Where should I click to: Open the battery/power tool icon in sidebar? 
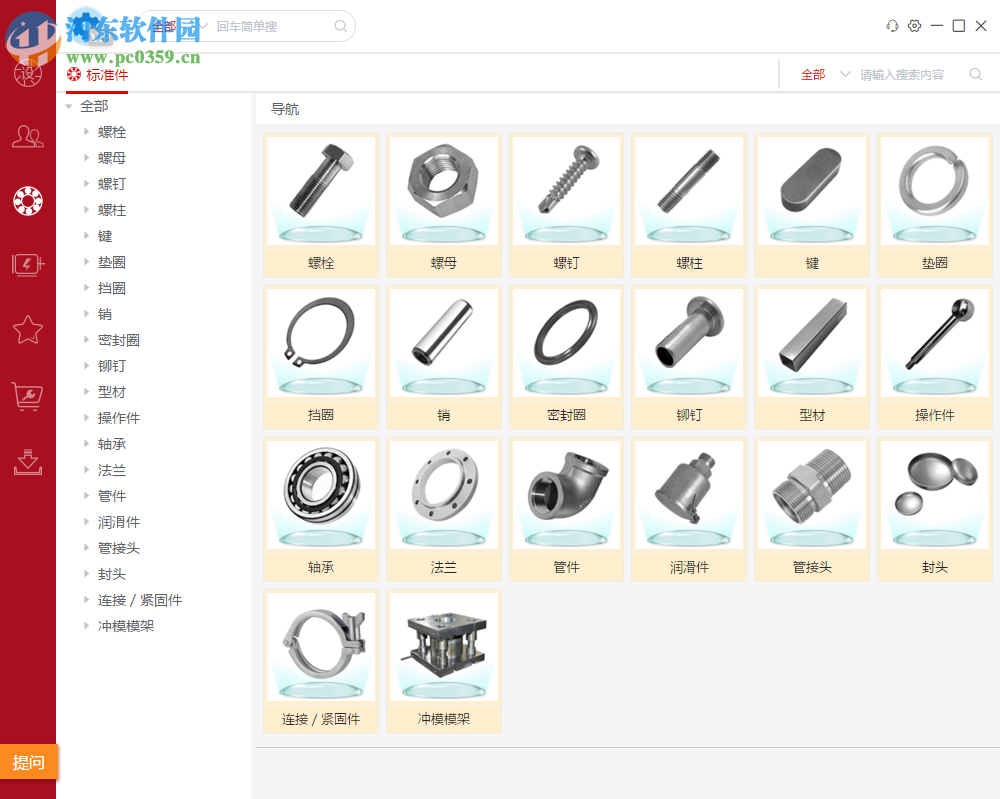click(x=27, y=264)
